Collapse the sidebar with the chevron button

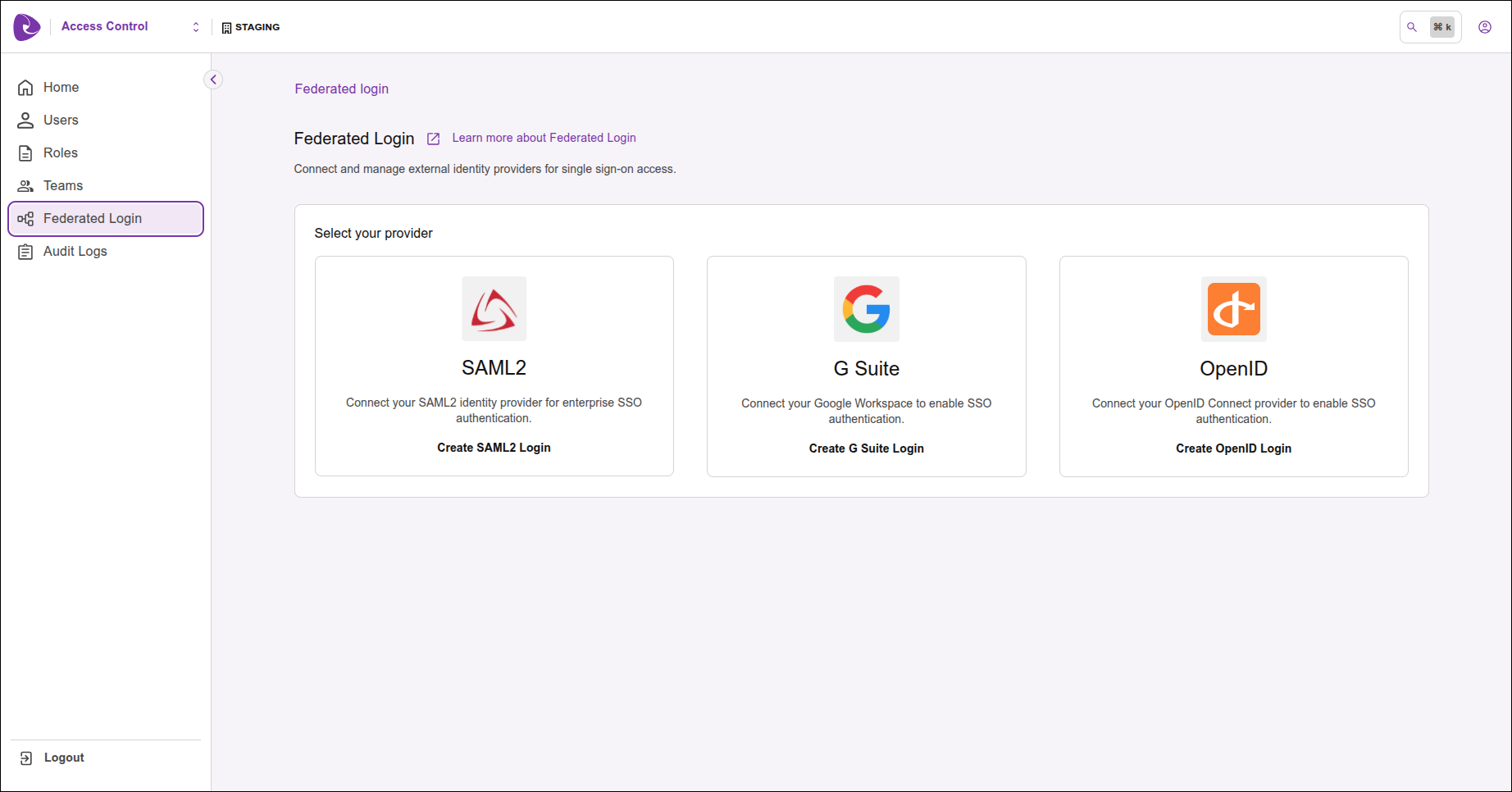[212, 80]
